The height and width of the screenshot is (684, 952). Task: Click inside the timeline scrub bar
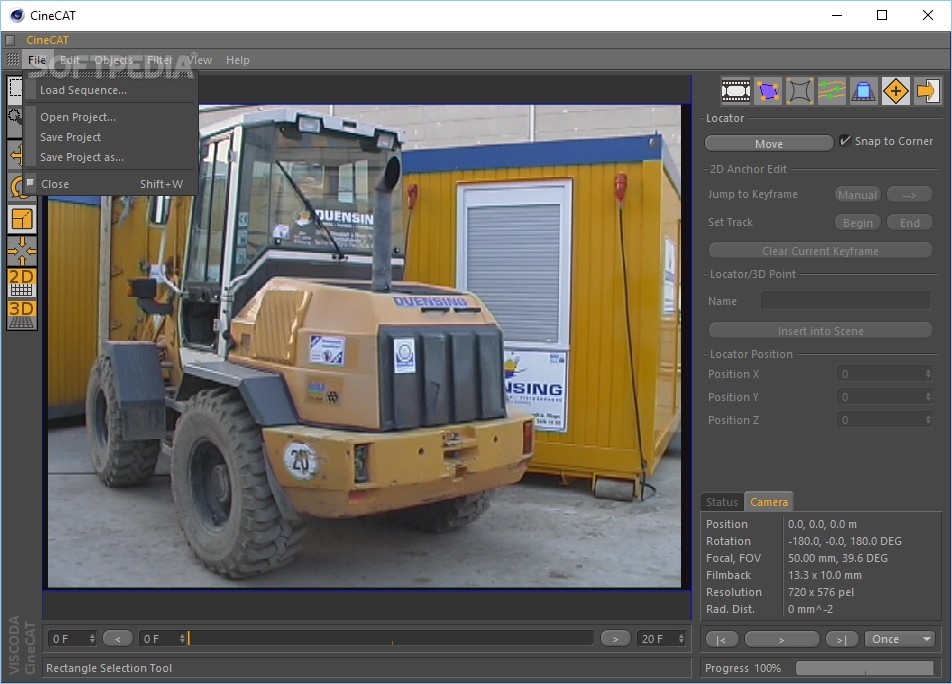coord(391,638)
